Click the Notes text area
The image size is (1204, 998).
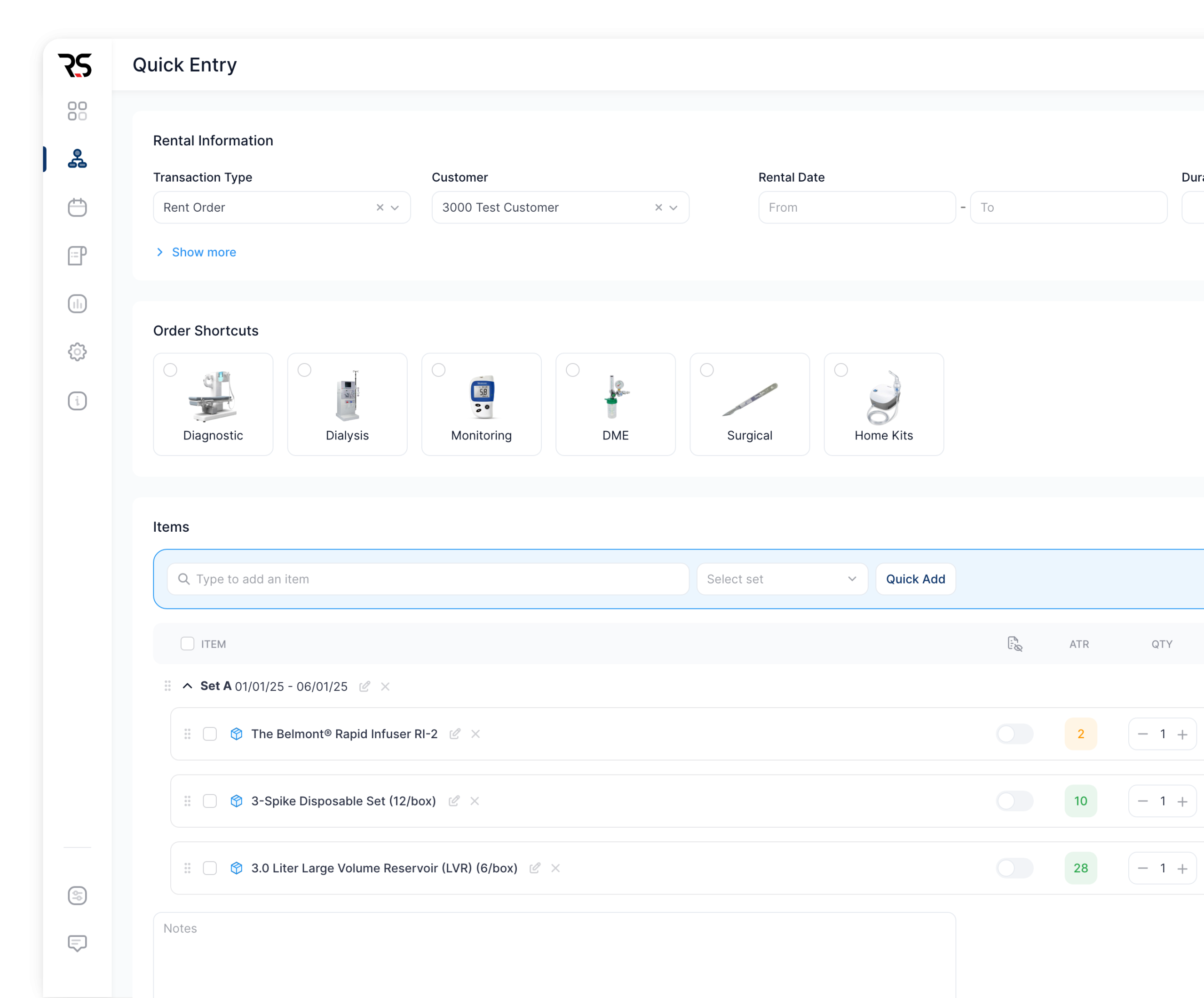coord(554,955)
